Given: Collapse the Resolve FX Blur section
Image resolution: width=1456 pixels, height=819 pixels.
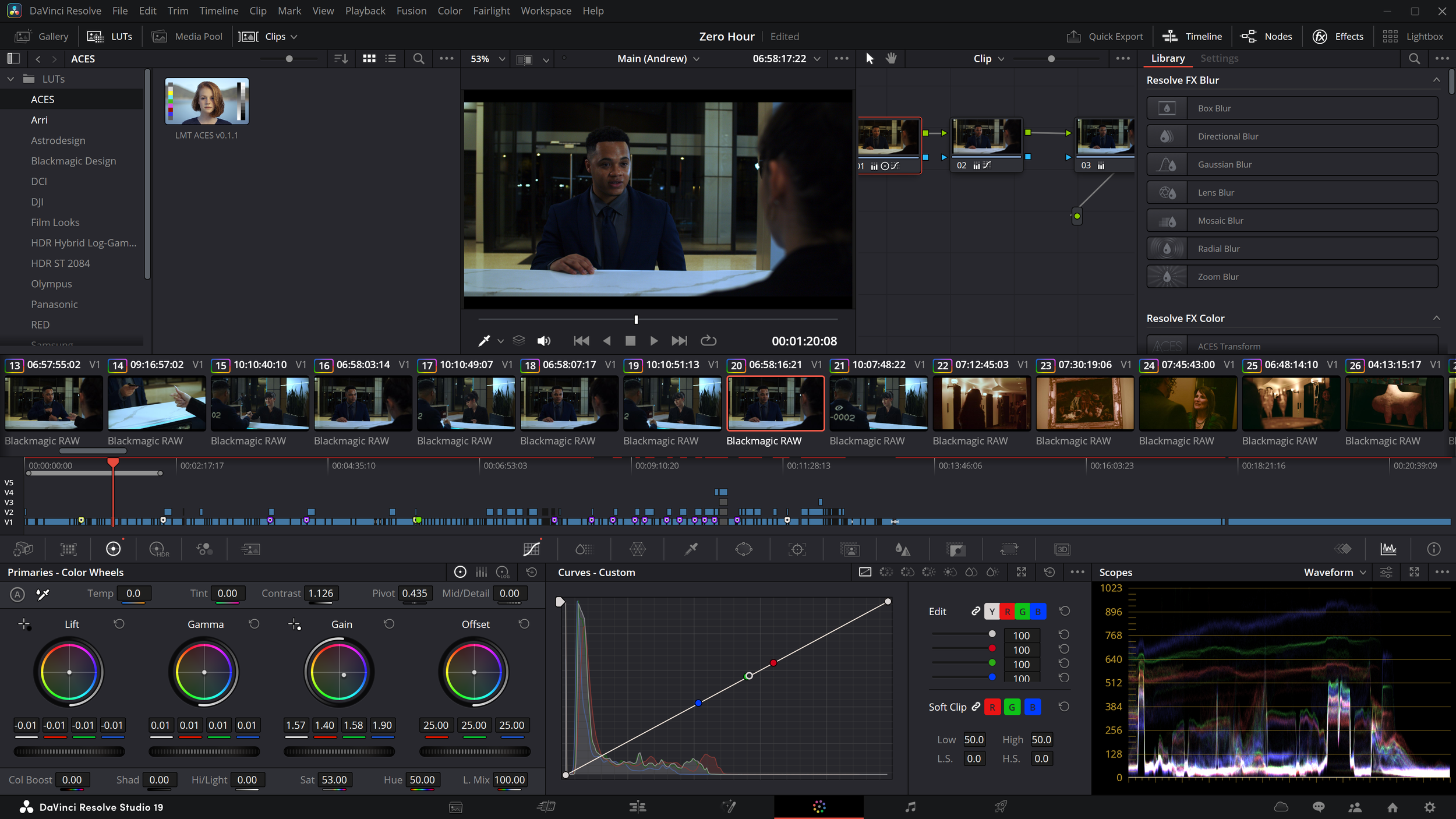Looking at the screenshot, I should coord(1436,80).
